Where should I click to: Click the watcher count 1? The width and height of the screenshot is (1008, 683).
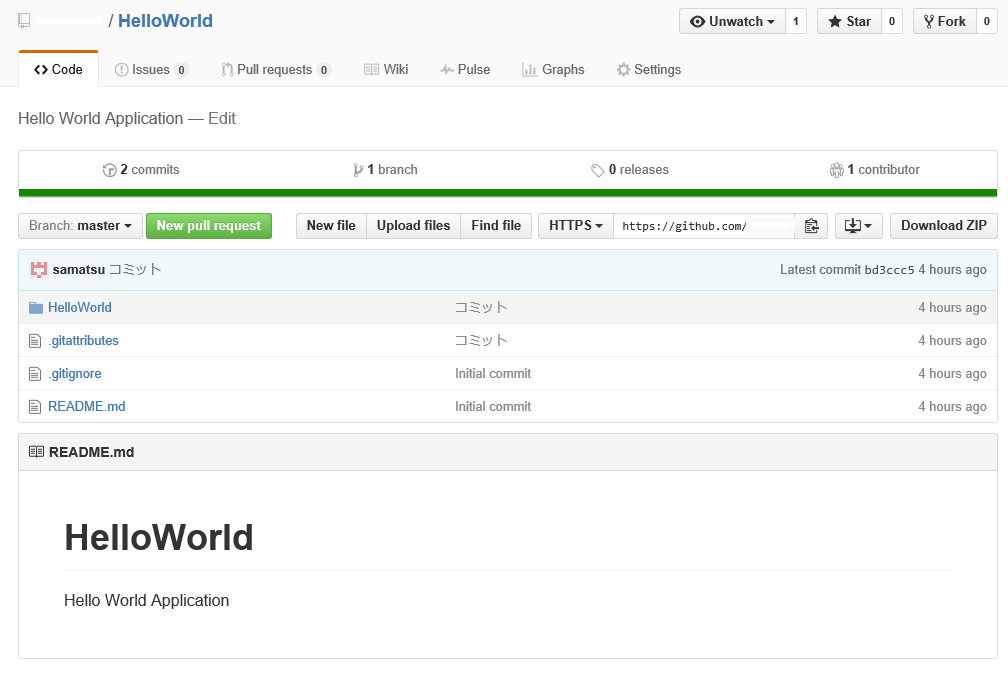[x=796, y=21]
